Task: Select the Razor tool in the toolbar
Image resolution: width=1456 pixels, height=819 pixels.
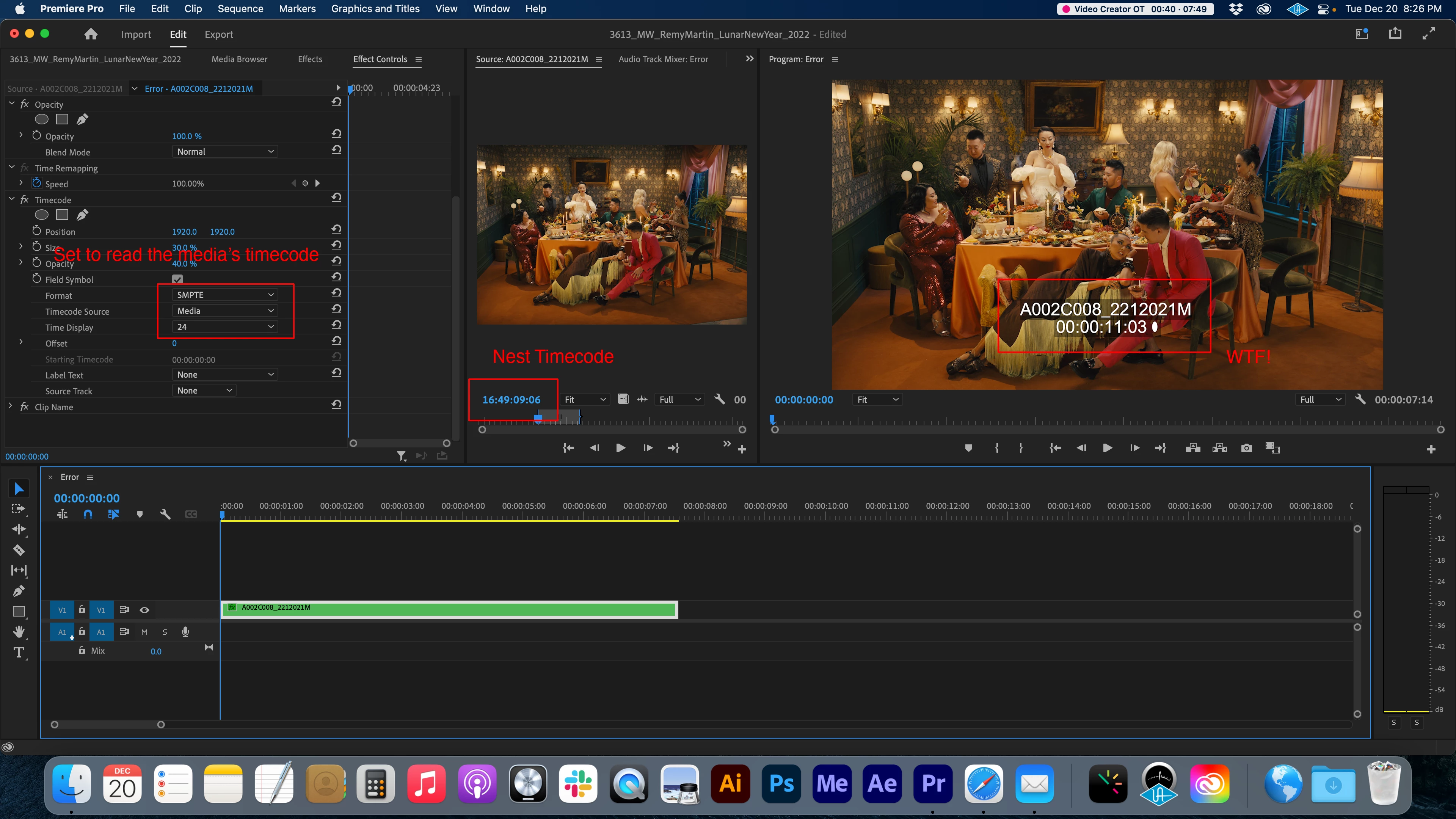Action: point(19,550)
